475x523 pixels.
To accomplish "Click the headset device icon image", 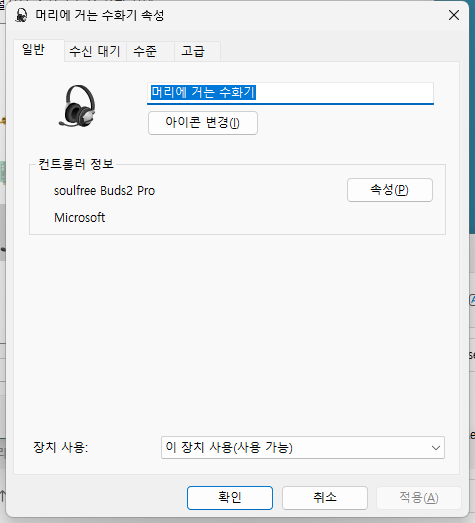I will 77,106.
